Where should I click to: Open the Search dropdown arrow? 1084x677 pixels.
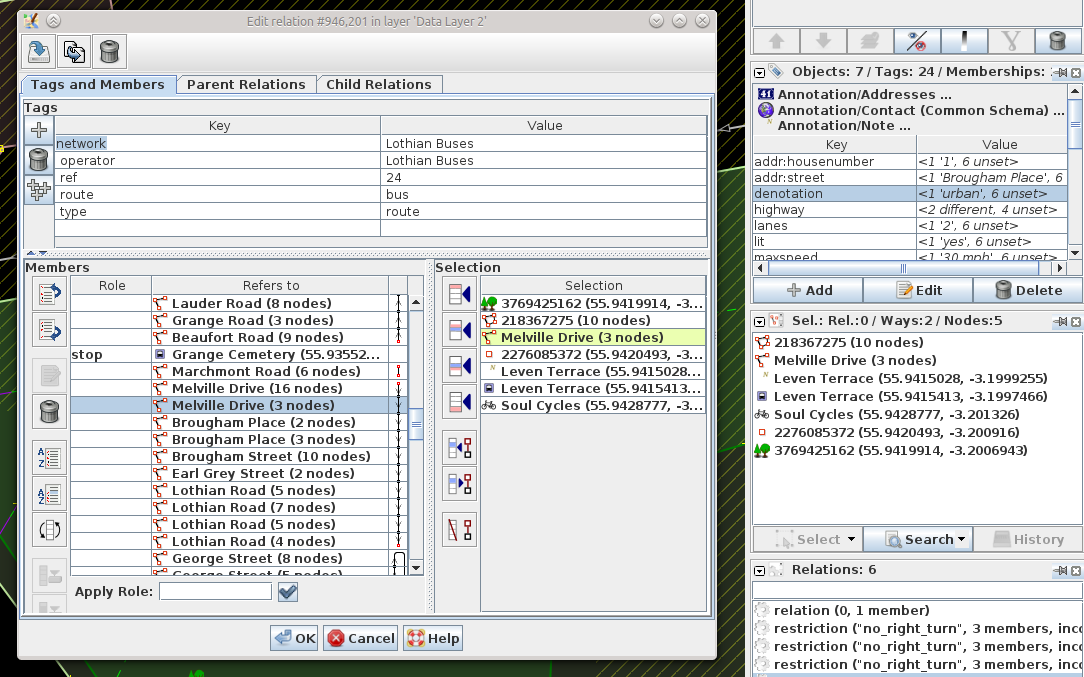(x=961, y=540)
